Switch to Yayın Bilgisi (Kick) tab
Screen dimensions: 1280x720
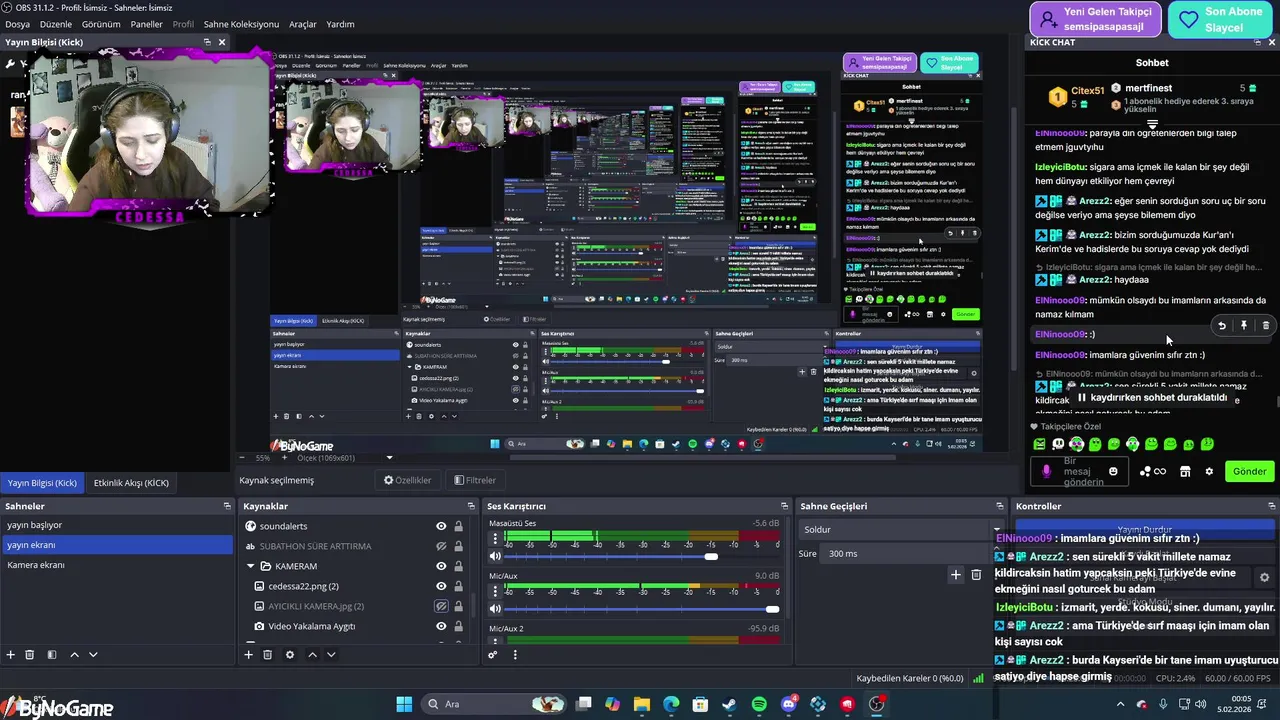[x=42, y=483]
